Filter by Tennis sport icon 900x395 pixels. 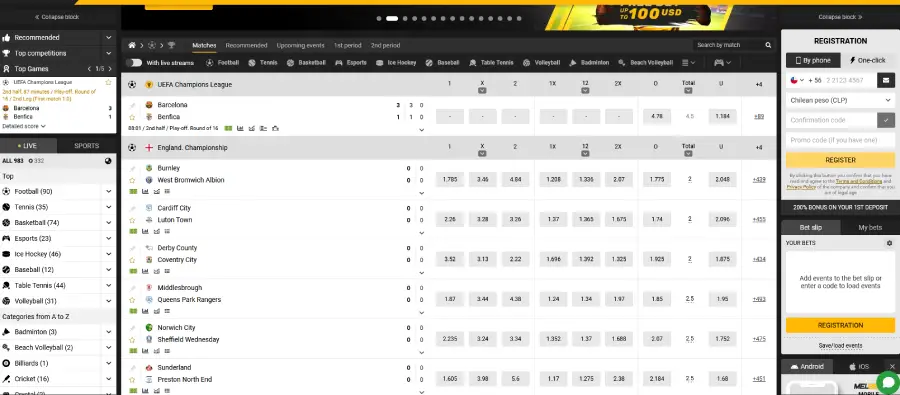[x=253, y=63]
